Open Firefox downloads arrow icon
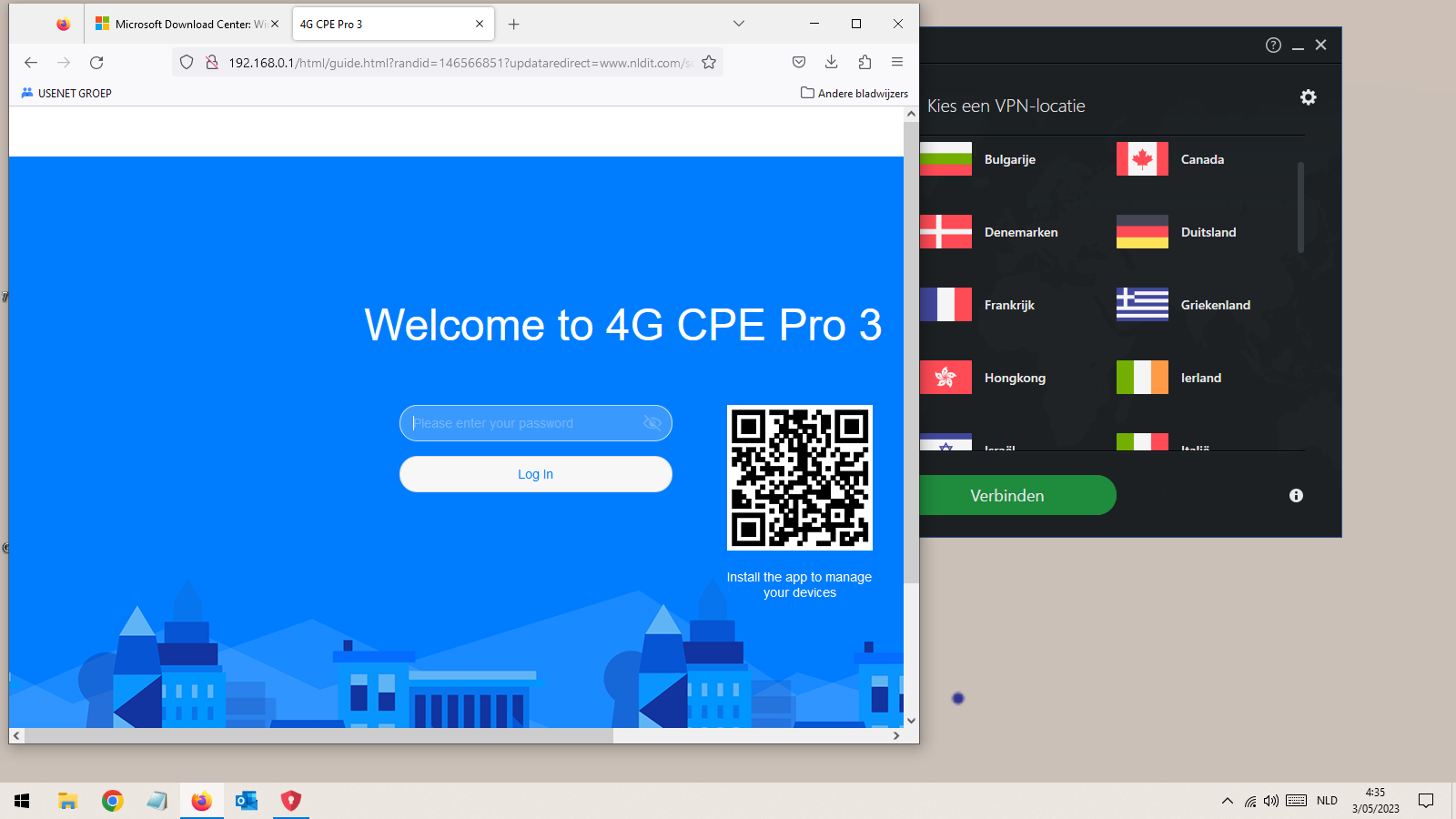The width and height of the screenshot is (1456, 819). (x=831, y=62)
